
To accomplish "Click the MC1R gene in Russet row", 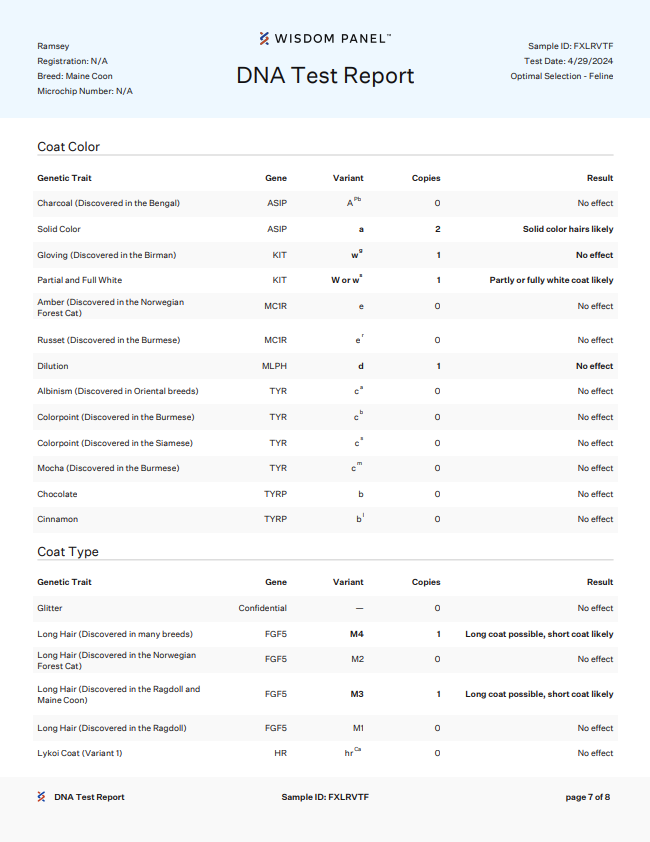I will pos(275,340).
